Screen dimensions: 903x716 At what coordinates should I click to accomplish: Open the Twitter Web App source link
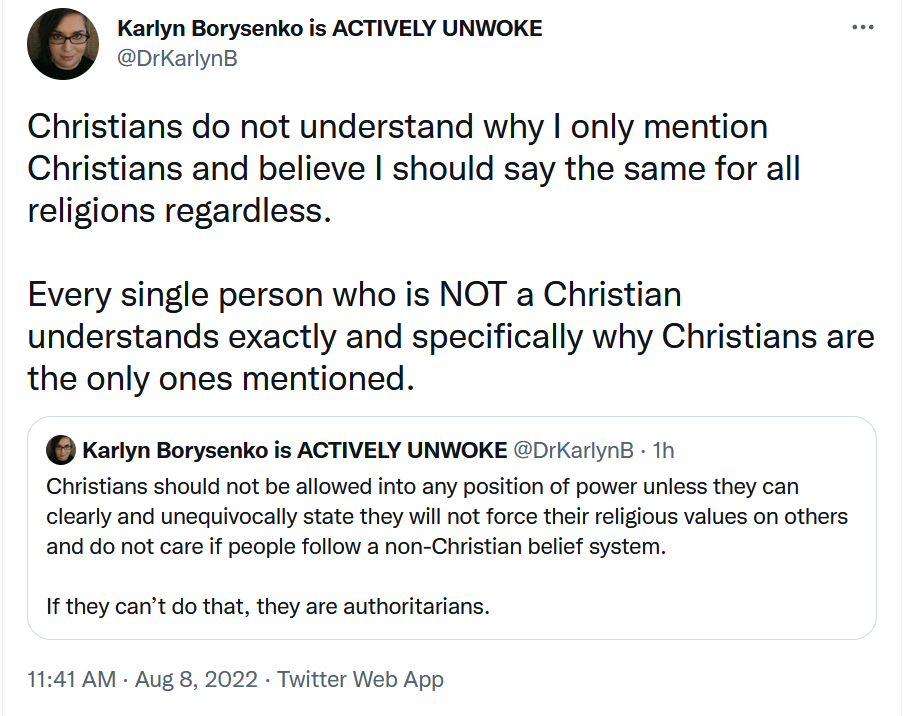360,679
